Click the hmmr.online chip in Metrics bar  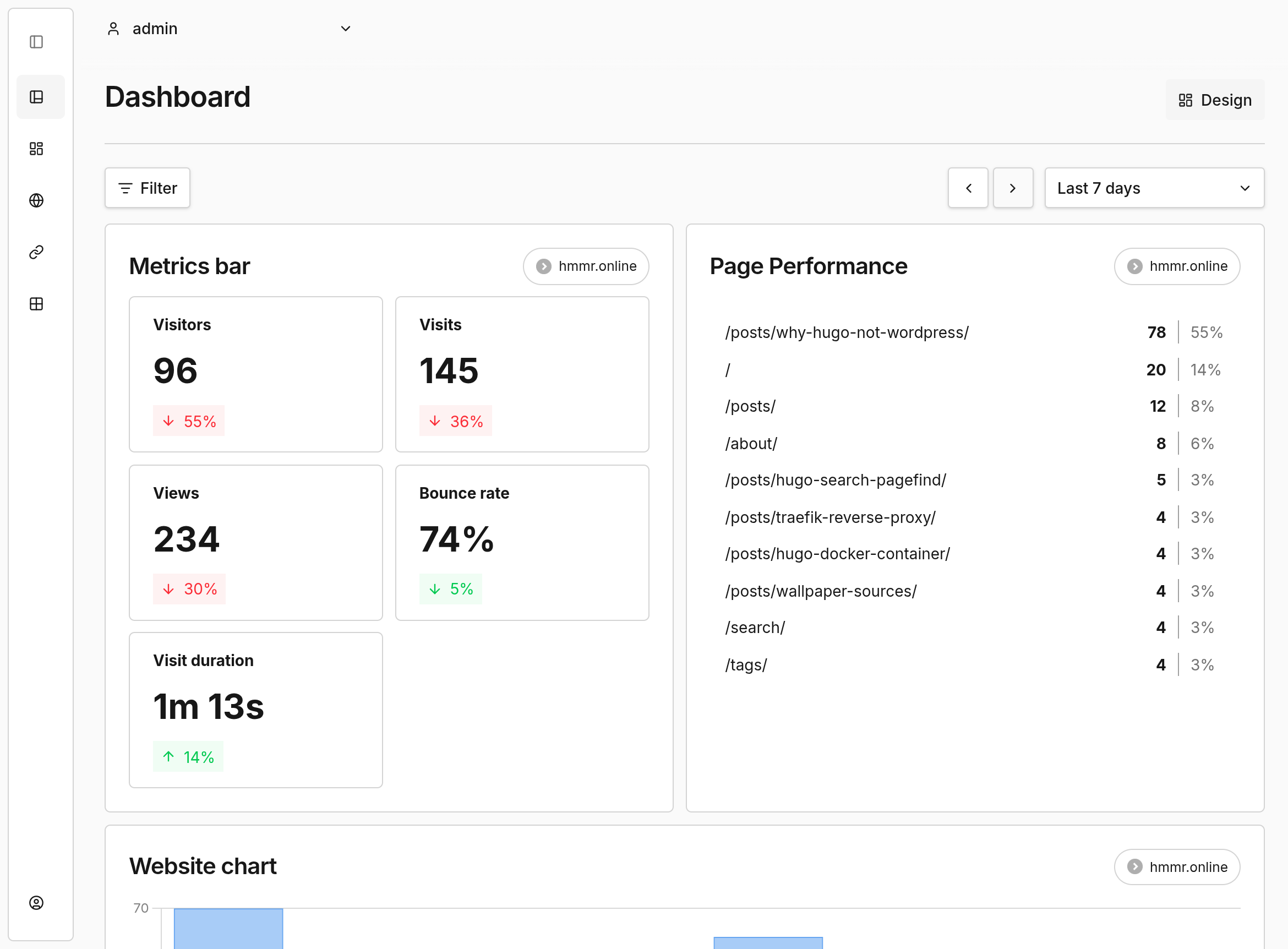pos(586,266)
